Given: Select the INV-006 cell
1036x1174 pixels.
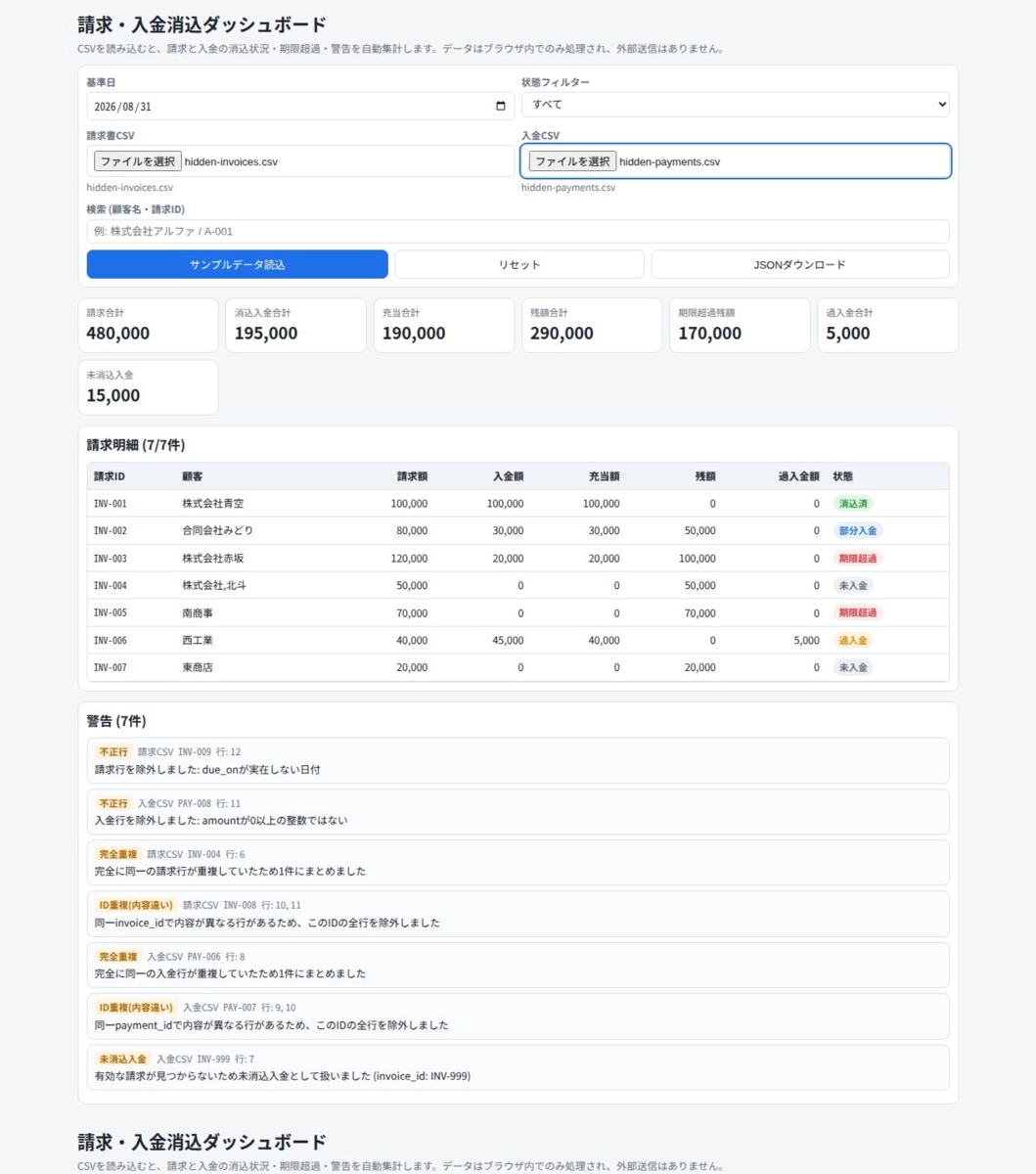Looking at the screenshot, I should coord(111,641).
